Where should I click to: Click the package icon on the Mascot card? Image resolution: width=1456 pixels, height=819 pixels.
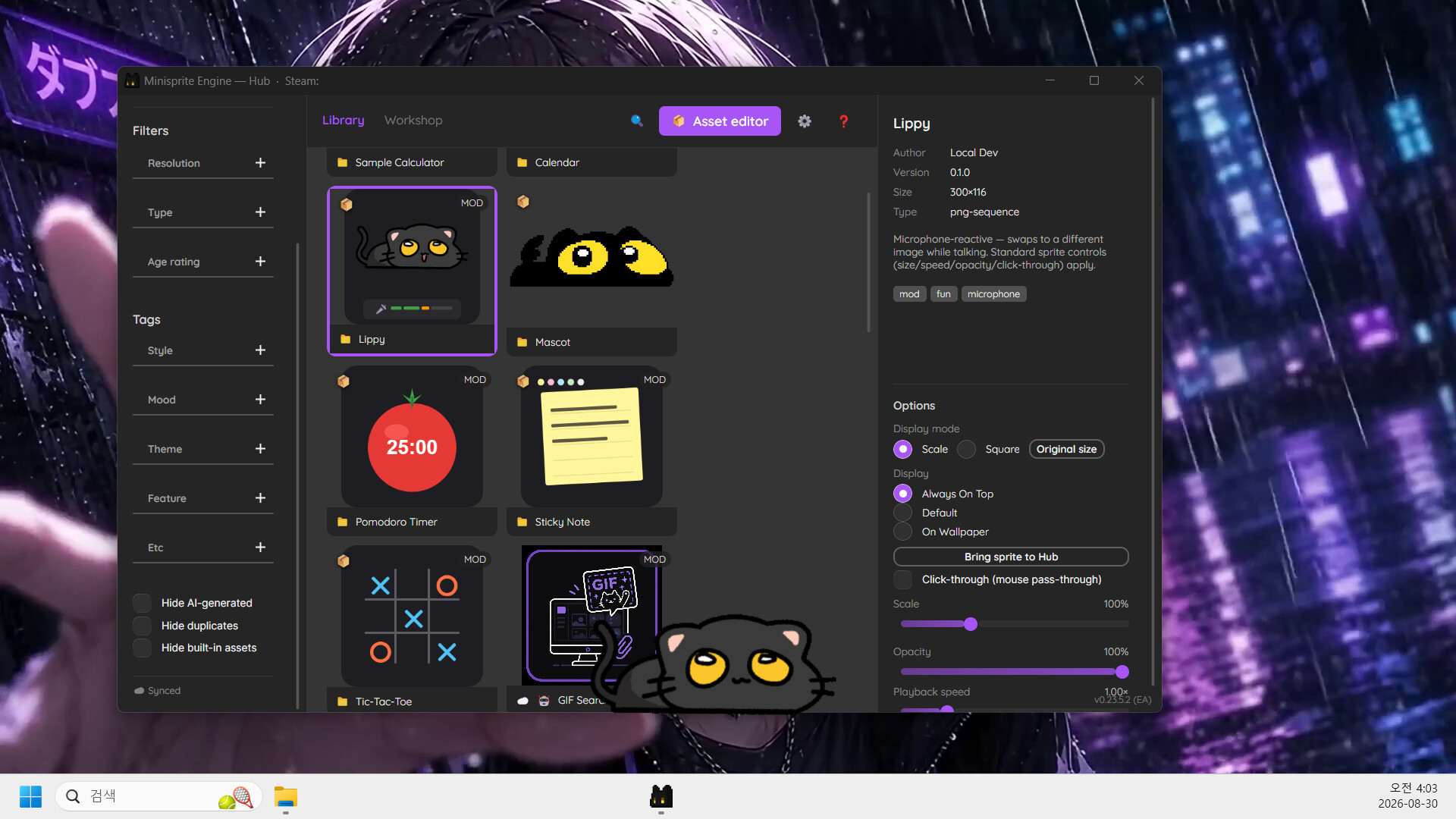click(523, 202)
